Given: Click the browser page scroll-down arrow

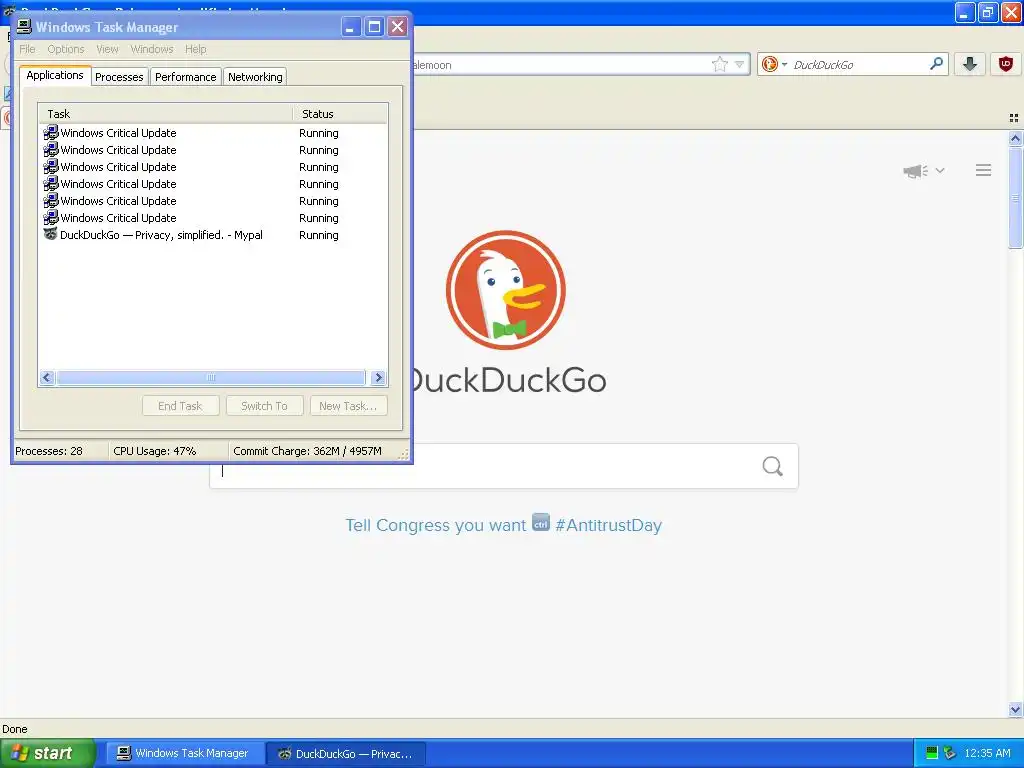Looking at the screenshot, I should [1015, 709].
